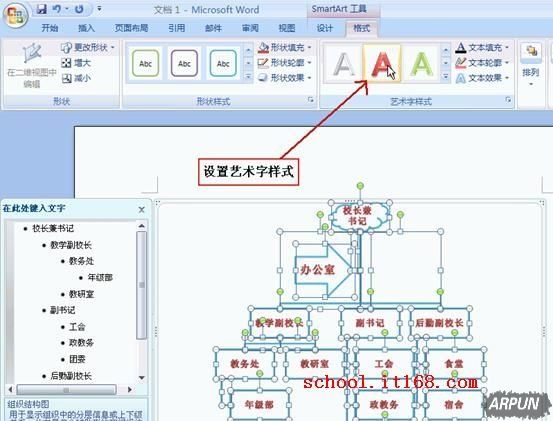Select the 教务处 box in diagram
553x421 pixels.
point(245,364)
